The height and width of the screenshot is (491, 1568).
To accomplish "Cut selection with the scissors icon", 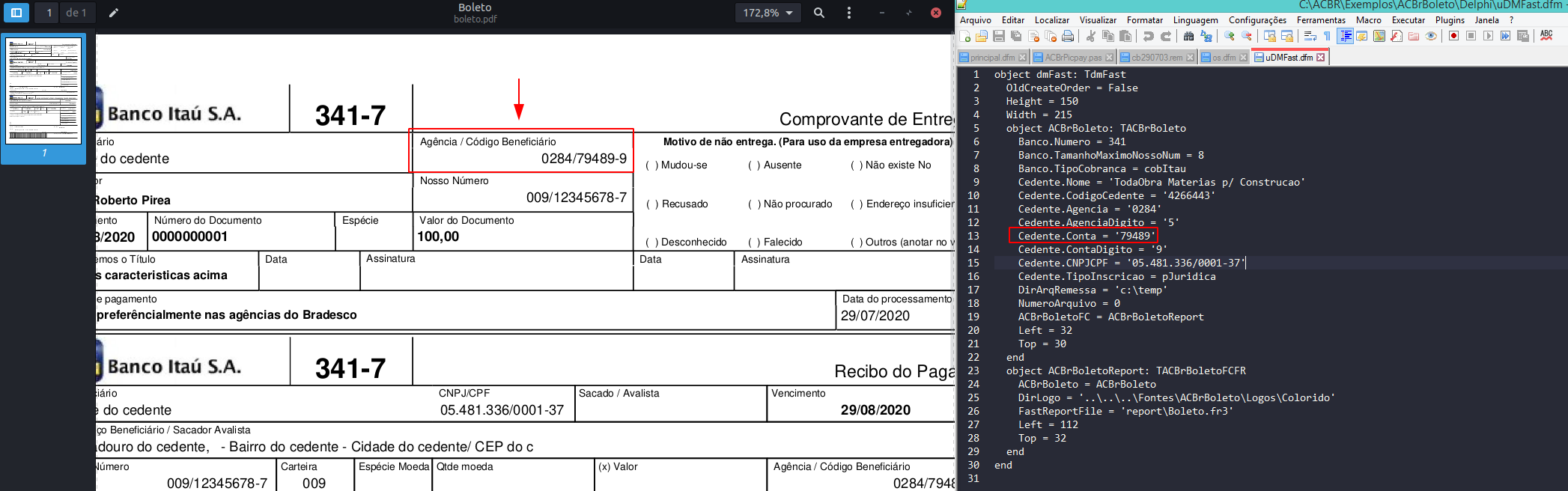I will [x=1091, y=36].
